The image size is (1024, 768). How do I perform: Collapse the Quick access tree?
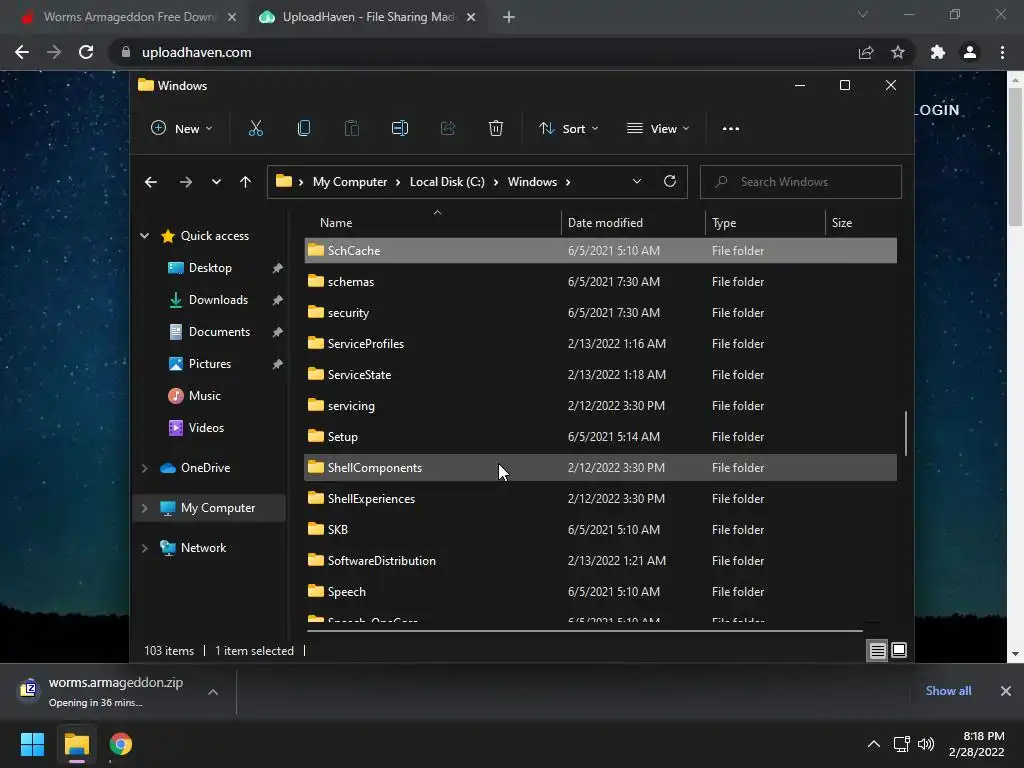tap(144, 236)
